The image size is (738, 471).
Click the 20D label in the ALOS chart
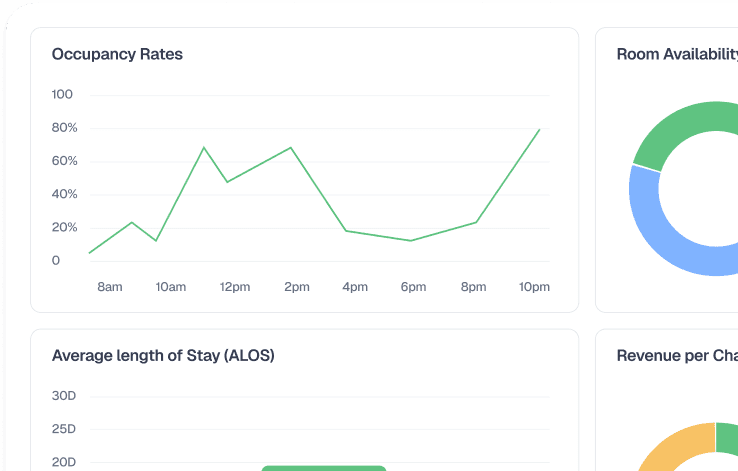(x=64, y=462)
